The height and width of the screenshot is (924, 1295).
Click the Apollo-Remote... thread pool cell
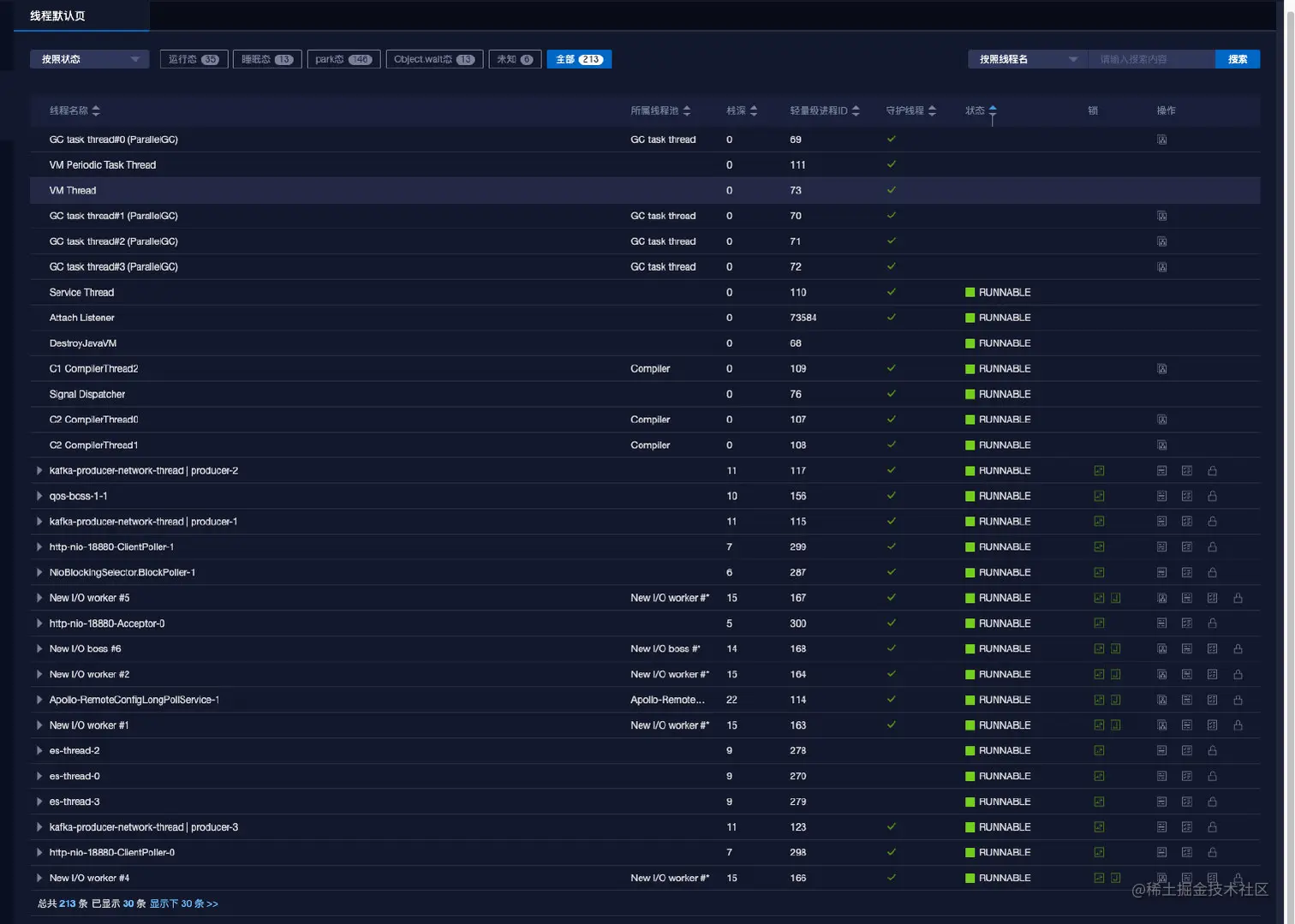(668, 700)
